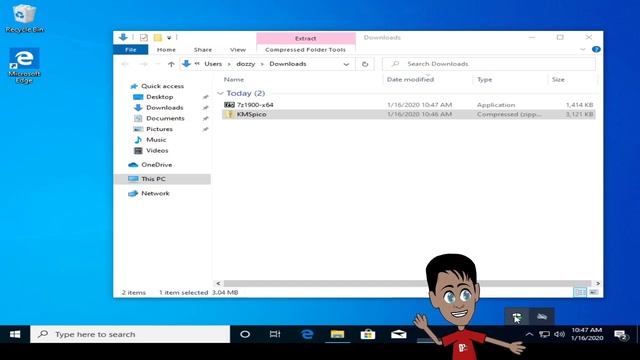
Task: Open Videos in navigation pane
Action: click(x=157, y=151)
